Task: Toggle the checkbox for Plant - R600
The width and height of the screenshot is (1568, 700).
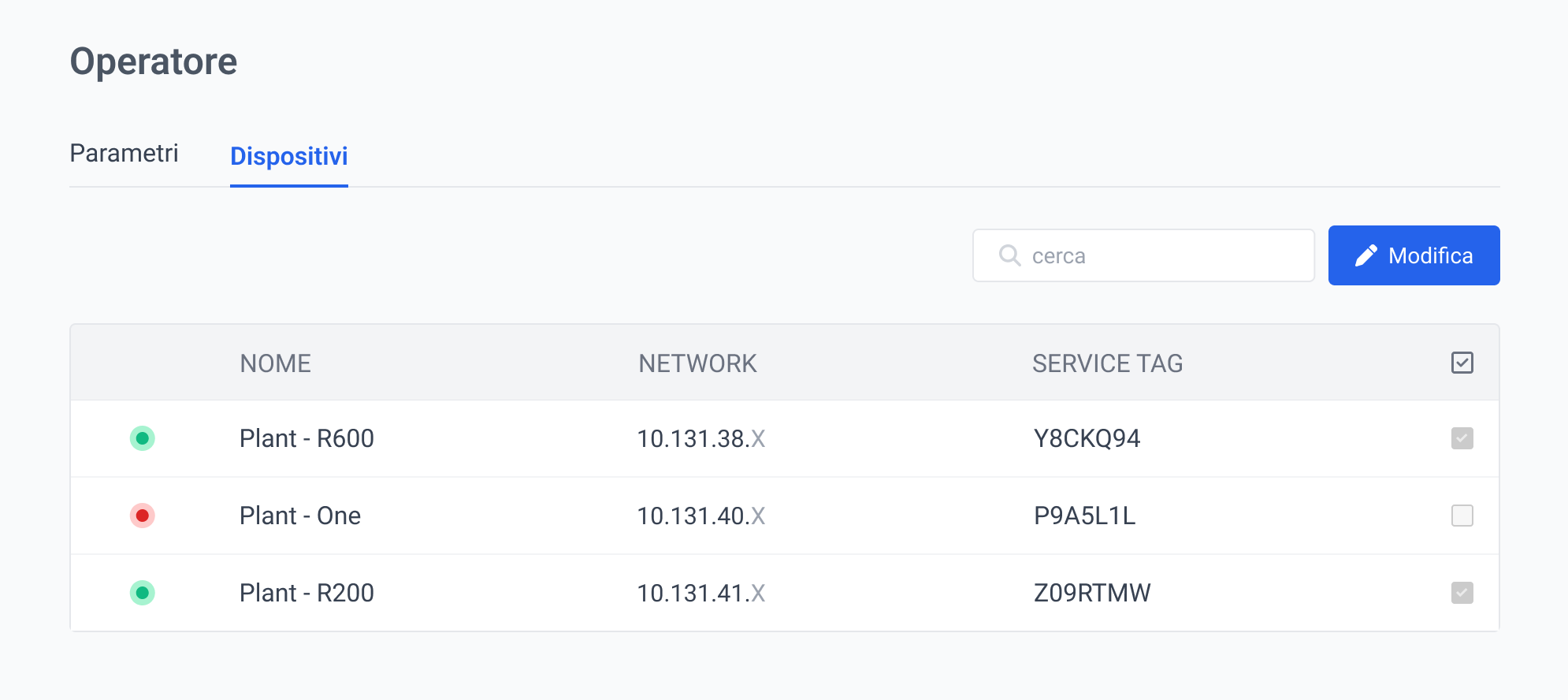Action: click(1462, 438)
